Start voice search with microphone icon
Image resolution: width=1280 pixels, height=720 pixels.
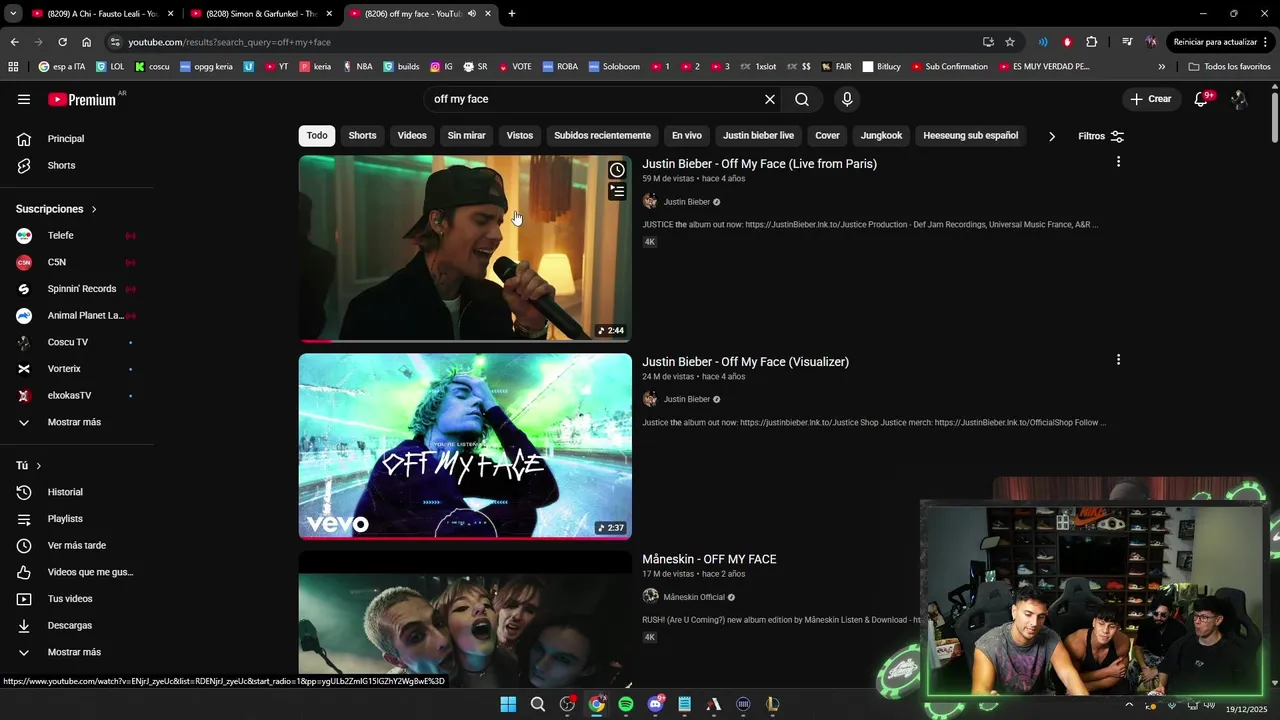pyautogui.click(x=847, y=99)
